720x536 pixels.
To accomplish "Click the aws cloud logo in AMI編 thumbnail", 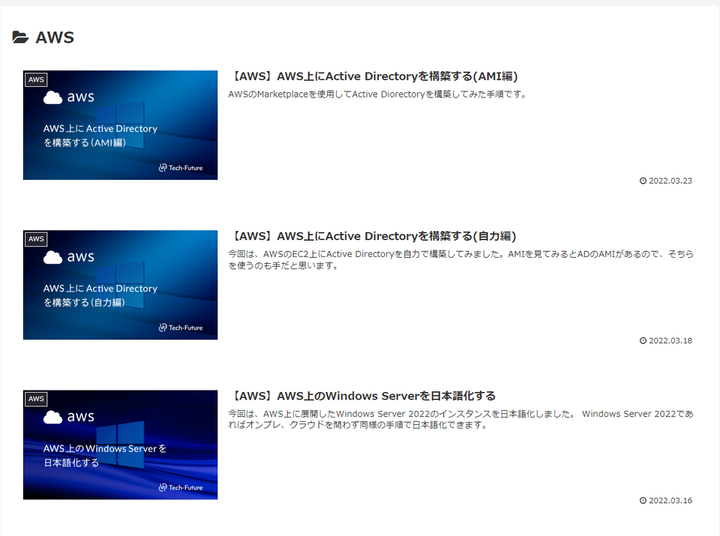I will pyautogui.click(x=68, y=98).
